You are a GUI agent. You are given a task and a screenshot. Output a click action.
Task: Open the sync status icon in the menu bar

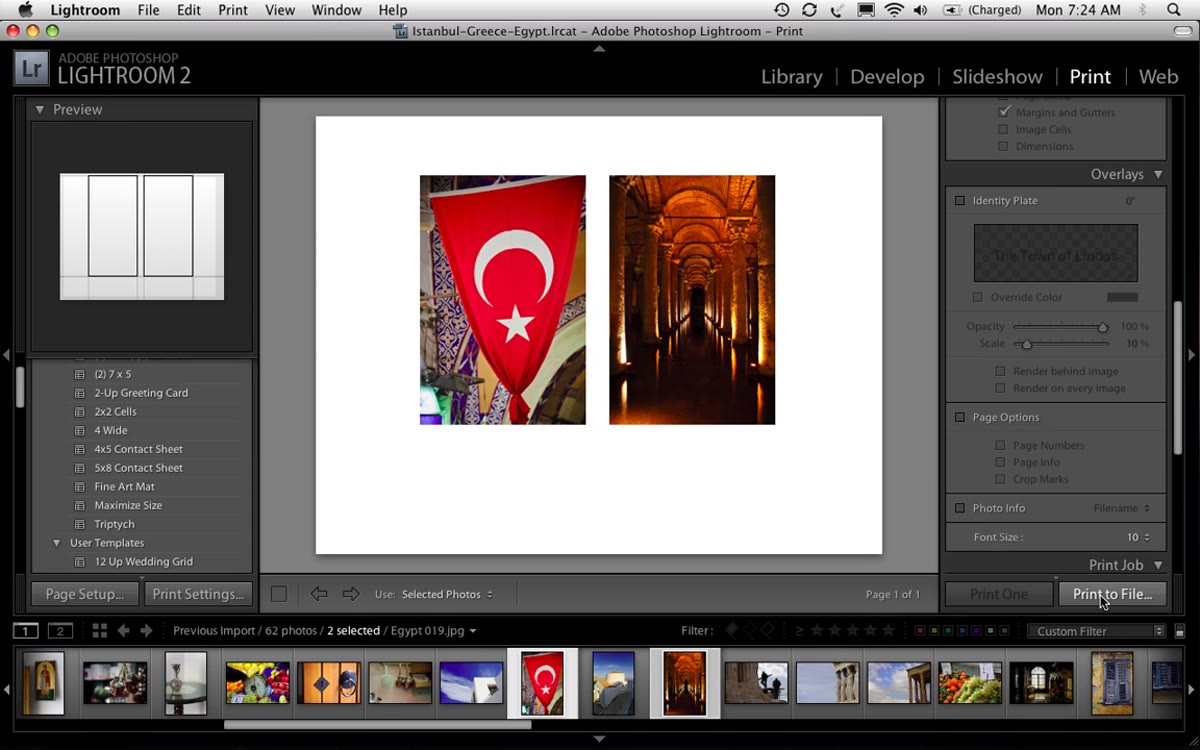[809, 10]
